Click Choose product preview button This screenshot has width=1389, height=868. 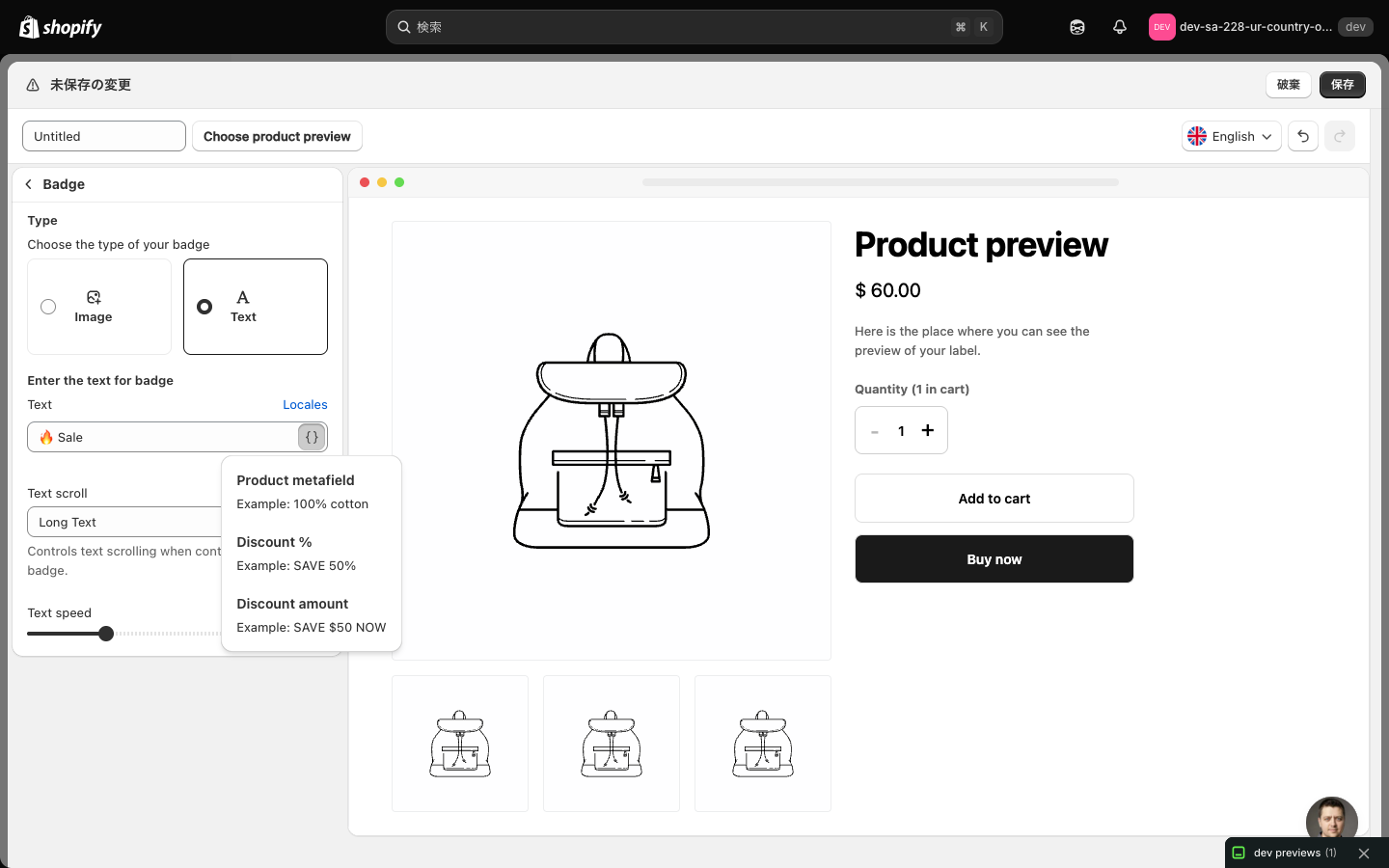pyautogui.click(x=277, y=136)
